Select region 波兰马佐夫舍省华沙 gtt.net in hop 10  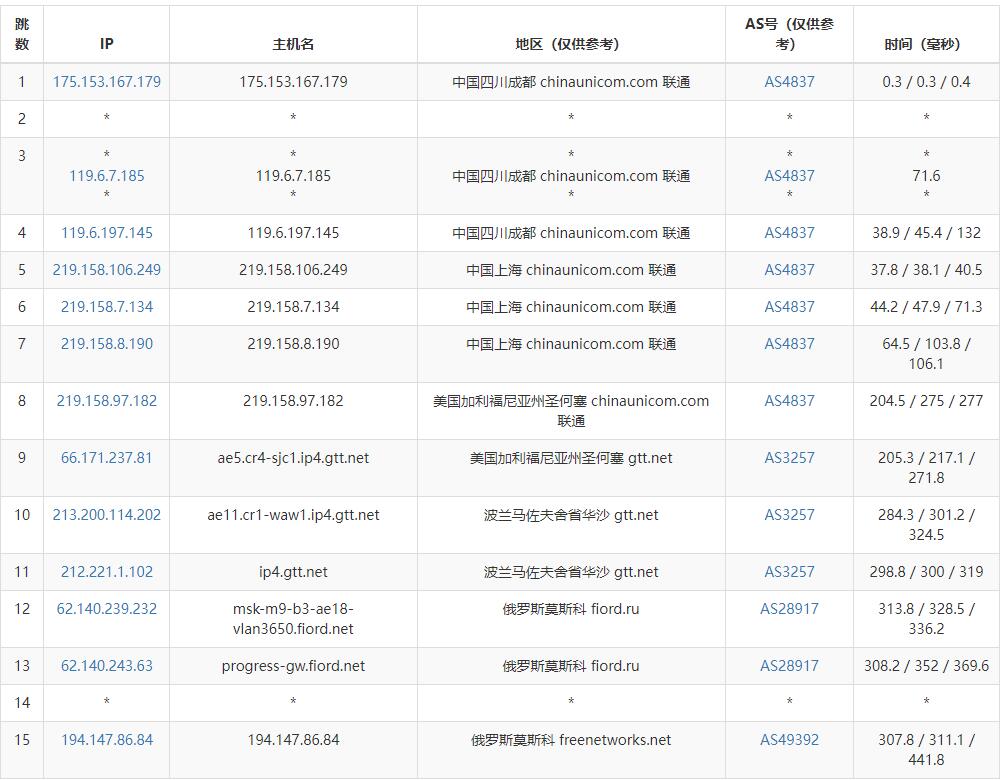pyautogui.click(x=571, y=514)
